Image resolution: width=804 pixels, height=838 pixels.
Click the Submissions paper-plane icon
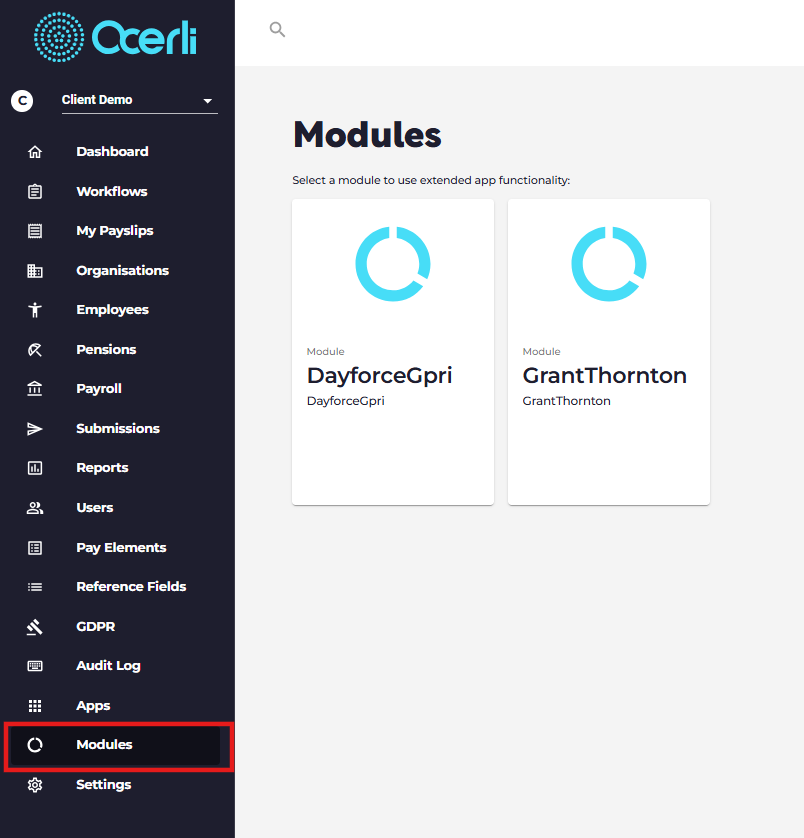pyautogui.click(x=35, y=429)
